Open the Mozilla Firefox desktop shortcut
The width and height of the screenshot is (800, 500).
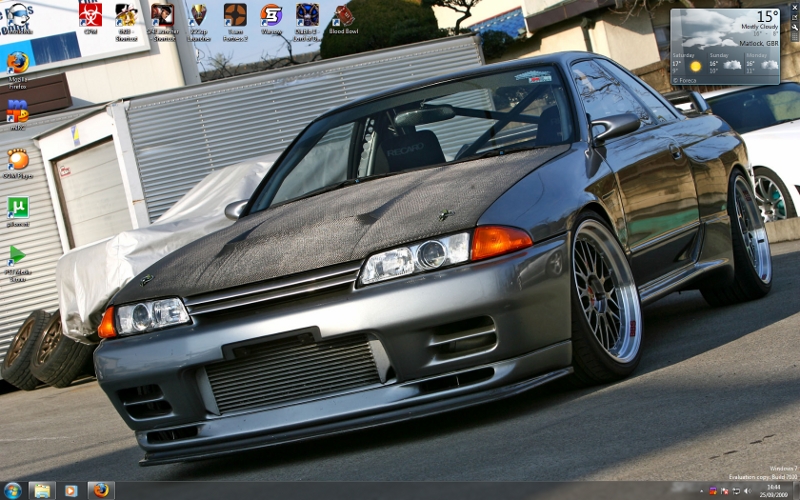coord(18,63)
